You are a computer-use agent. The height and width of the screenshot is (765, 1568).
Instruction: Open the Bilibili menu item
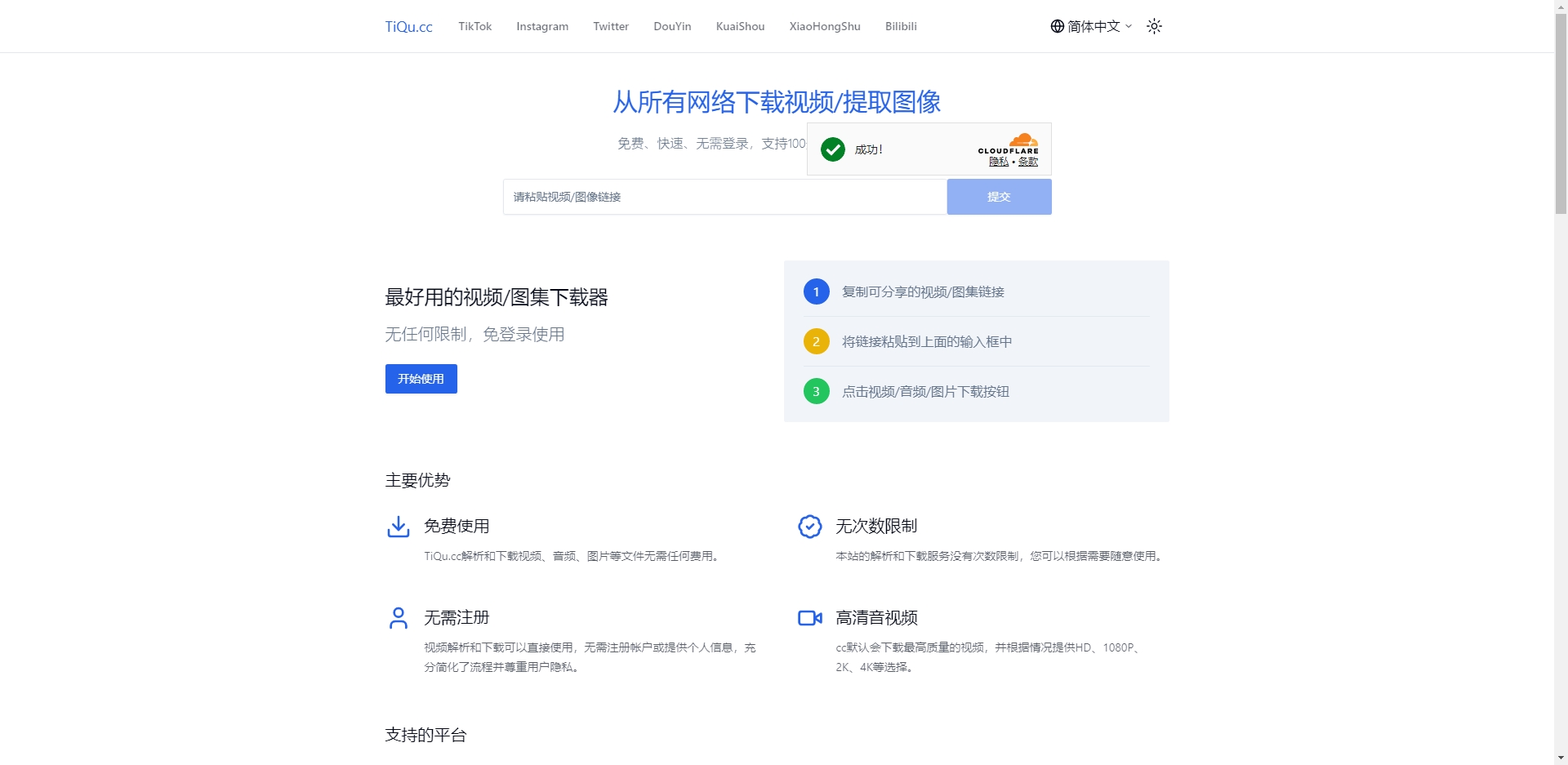[901, 26]
